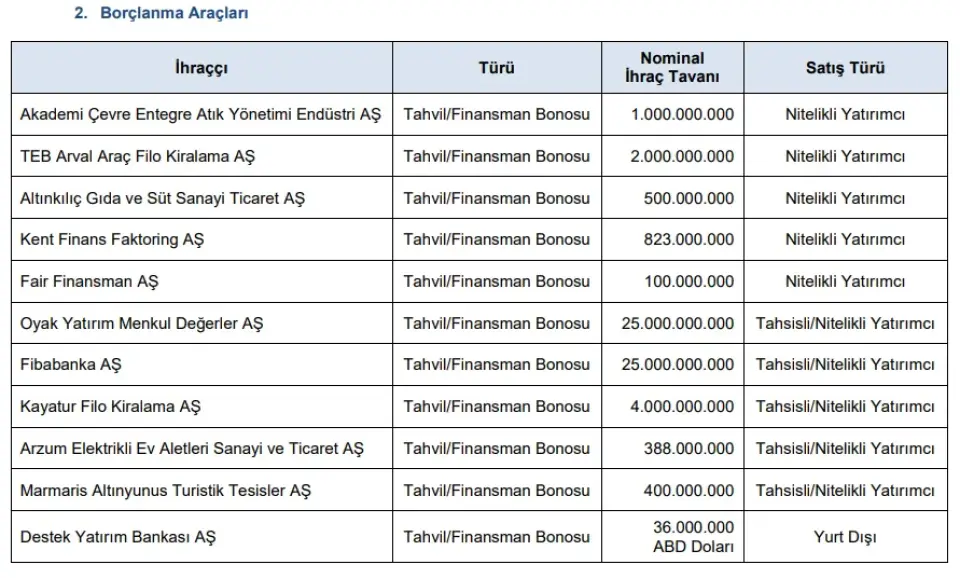Image resolution: width=960 pixels, height=578 pixels.
Task: Select the Yurt Dışı sales type cell
Action: point(845,537)
